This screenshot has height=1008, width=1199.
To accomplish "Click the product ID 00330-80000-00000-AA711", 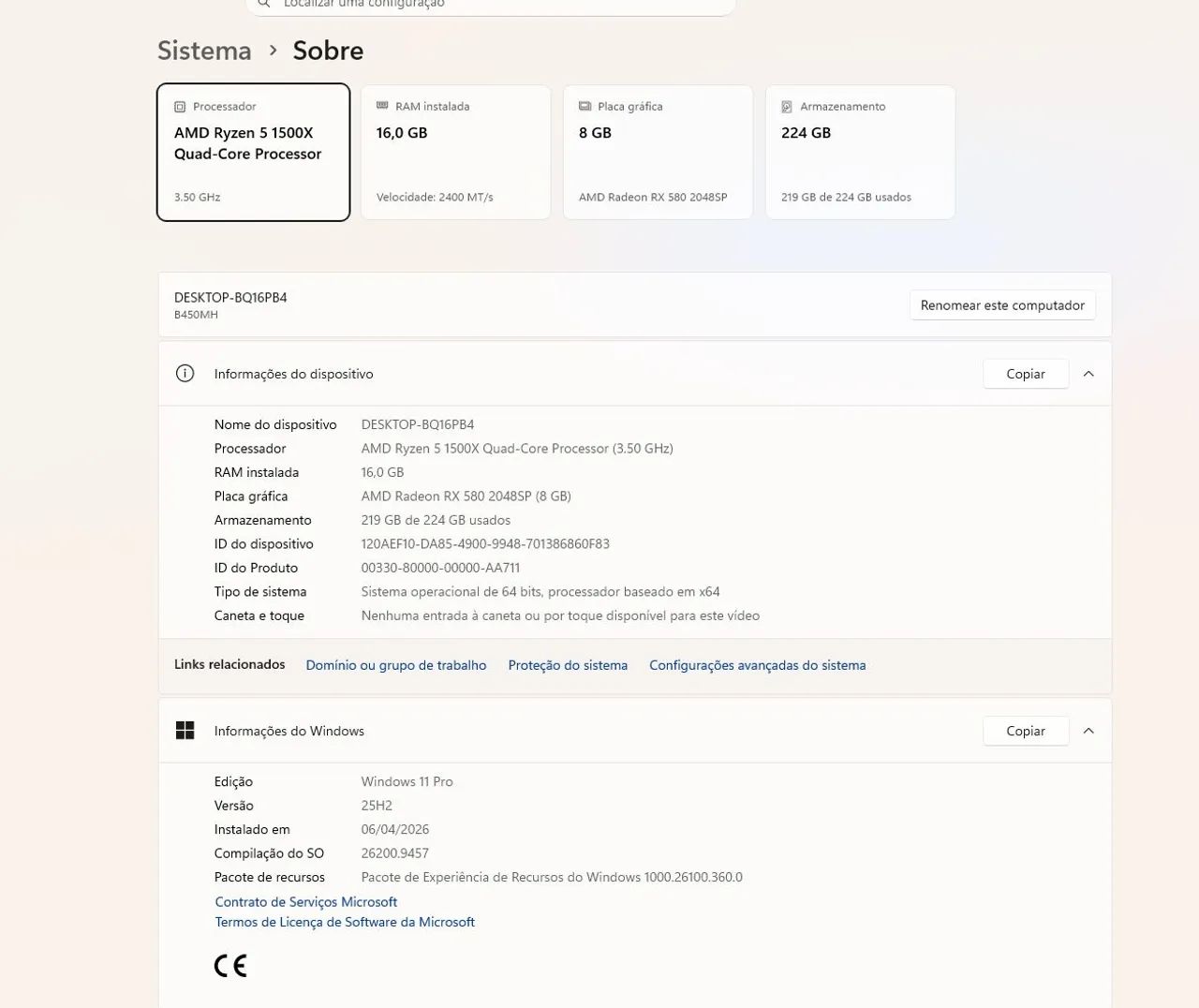I will point(440,568).
